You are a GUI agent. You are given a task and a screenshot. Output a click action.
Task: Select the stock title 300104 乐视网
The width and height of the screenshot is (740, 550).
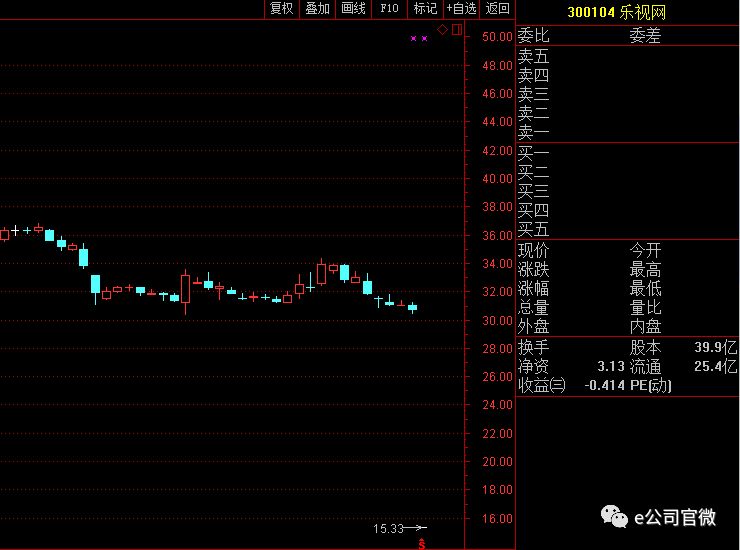click(616, 12)
